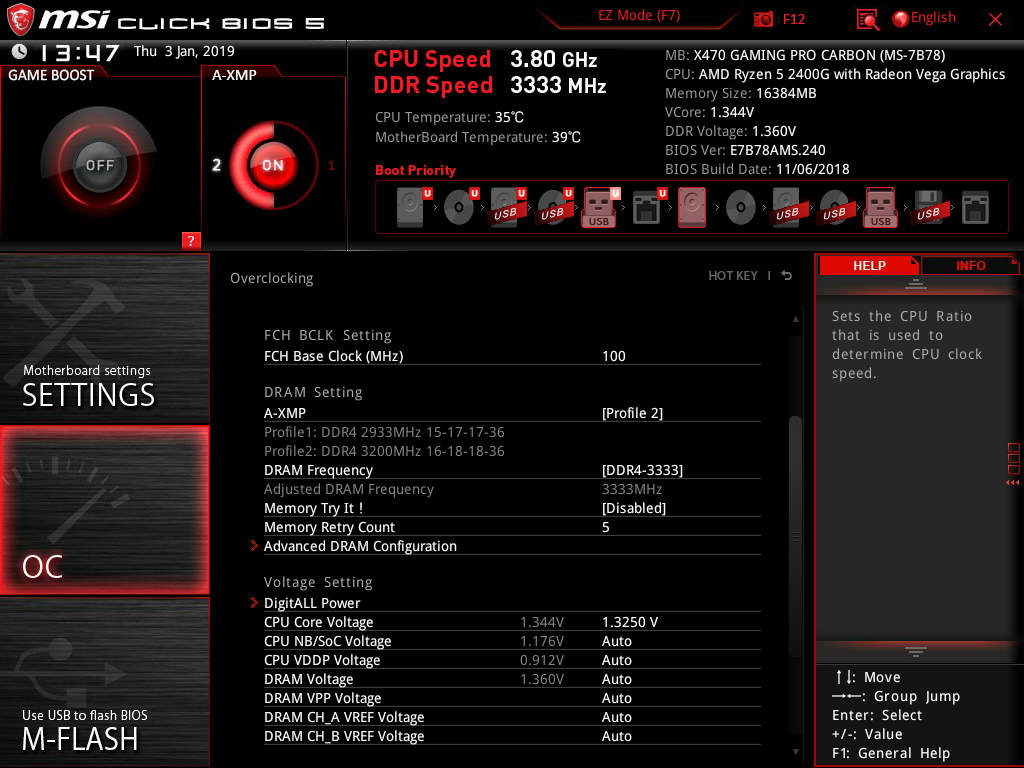Select the highlighted legacy USB key boot icon

(x=881, y=207)
